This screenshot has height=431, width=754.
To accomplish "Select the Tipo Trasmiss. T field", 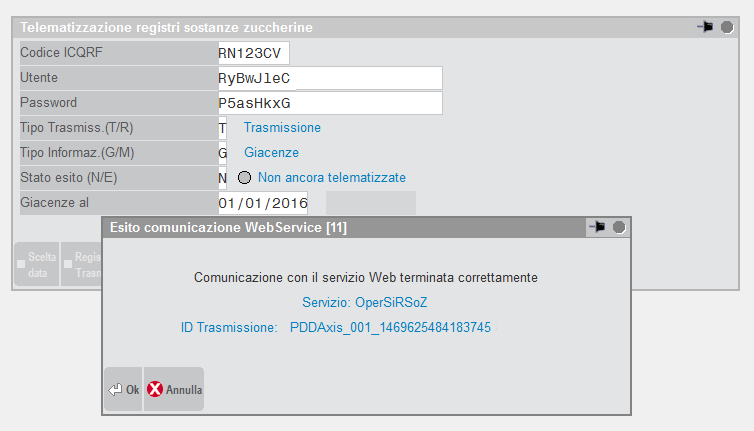I will (223, 128).
